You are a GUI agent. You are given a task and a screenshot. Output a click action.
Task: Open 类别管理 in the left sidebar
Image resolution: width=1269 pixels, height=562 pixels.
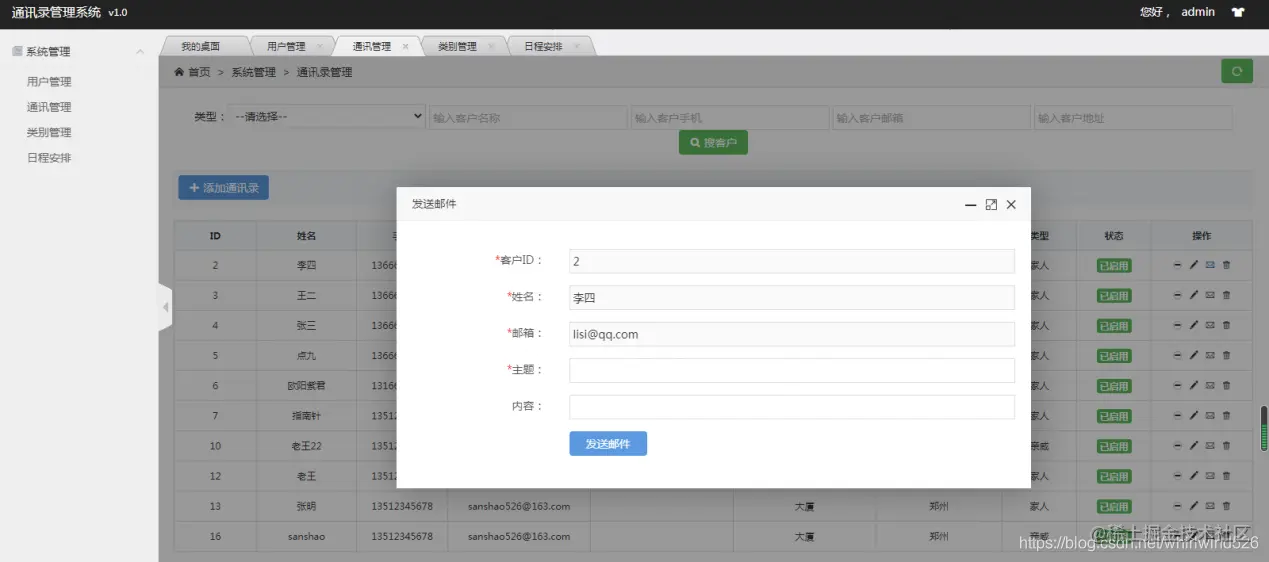point(49,132)
